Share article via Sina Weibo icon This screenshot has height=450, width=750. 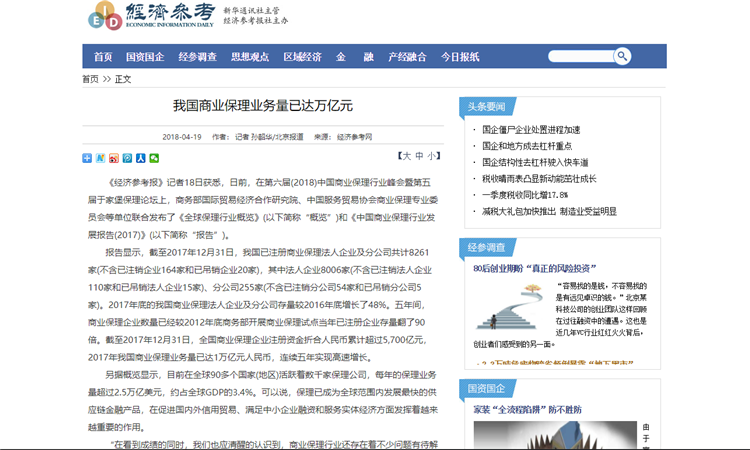(x=114, y=158)
